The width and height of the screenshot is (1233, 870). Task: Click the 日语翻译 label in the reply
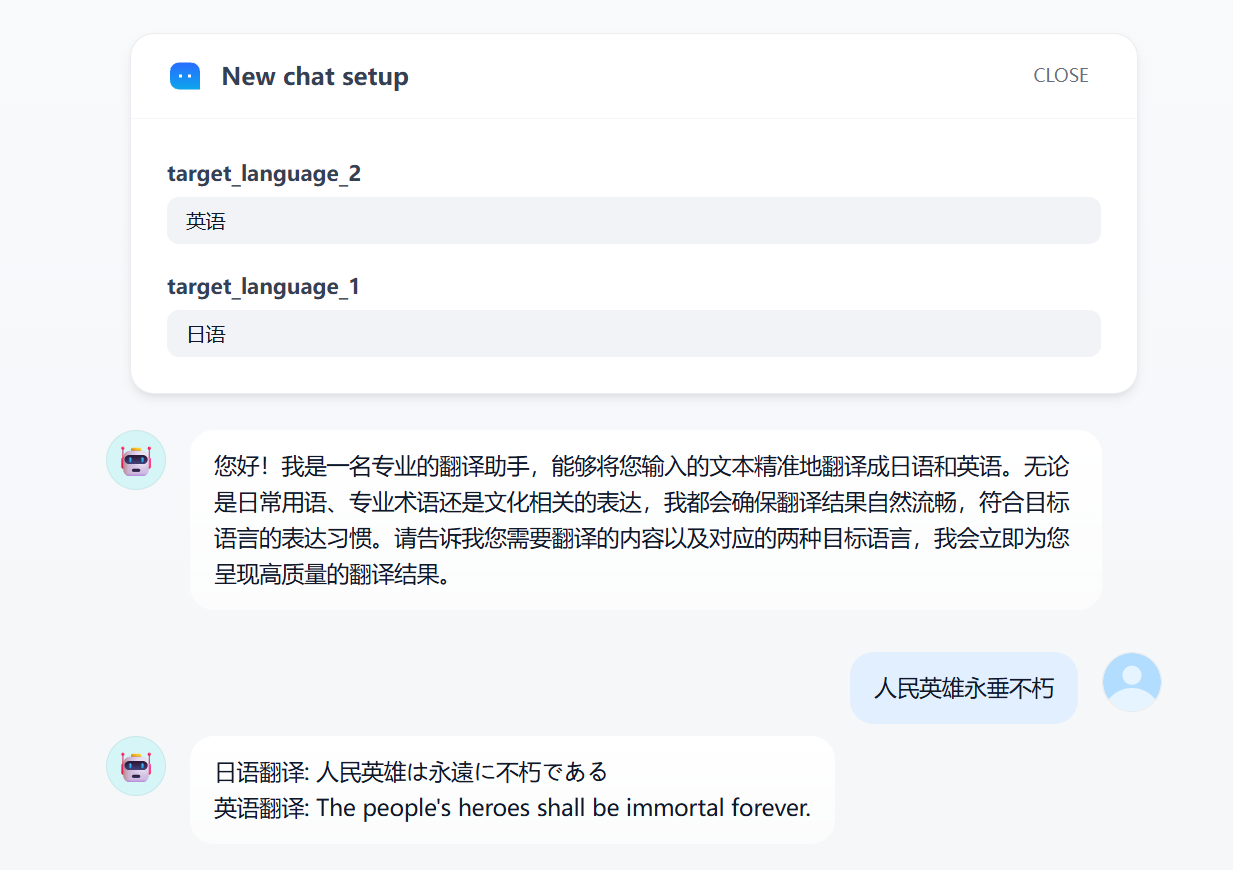pos(260,772)
